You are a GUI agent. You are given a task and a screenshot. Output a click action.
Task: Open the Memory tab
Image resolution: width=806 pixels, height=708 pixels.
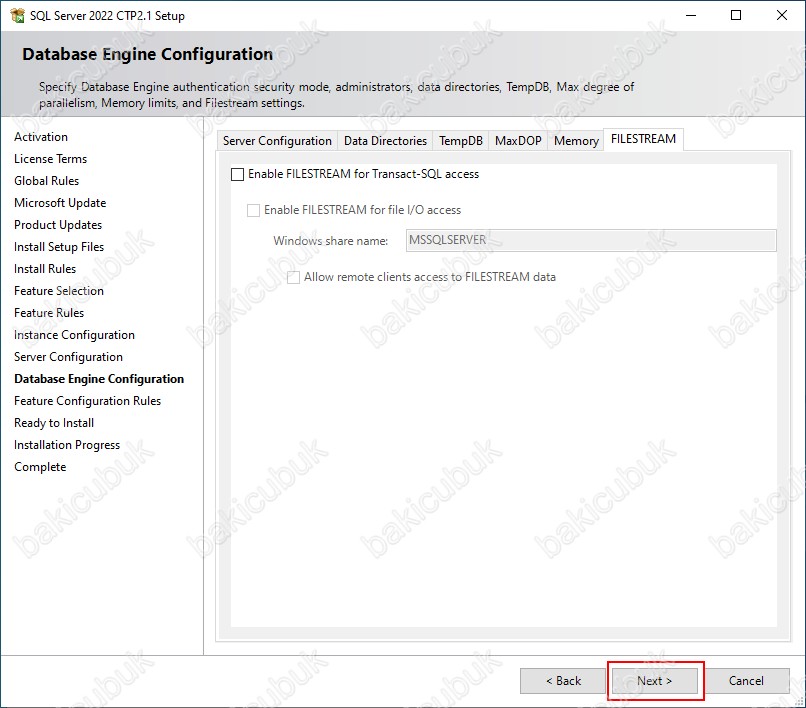point(576,141)
